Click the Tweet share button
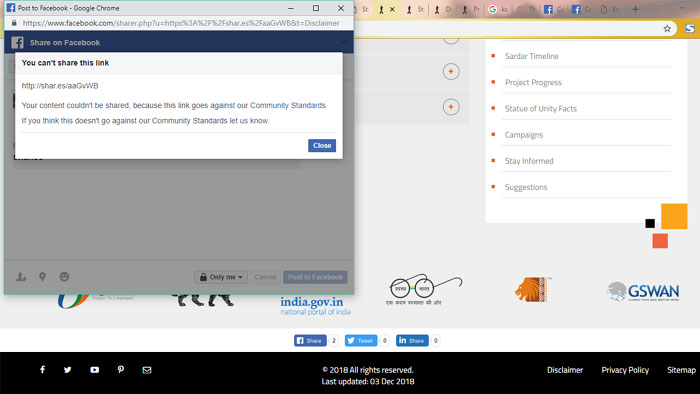The image size is (700, 394). pos(361,340)
